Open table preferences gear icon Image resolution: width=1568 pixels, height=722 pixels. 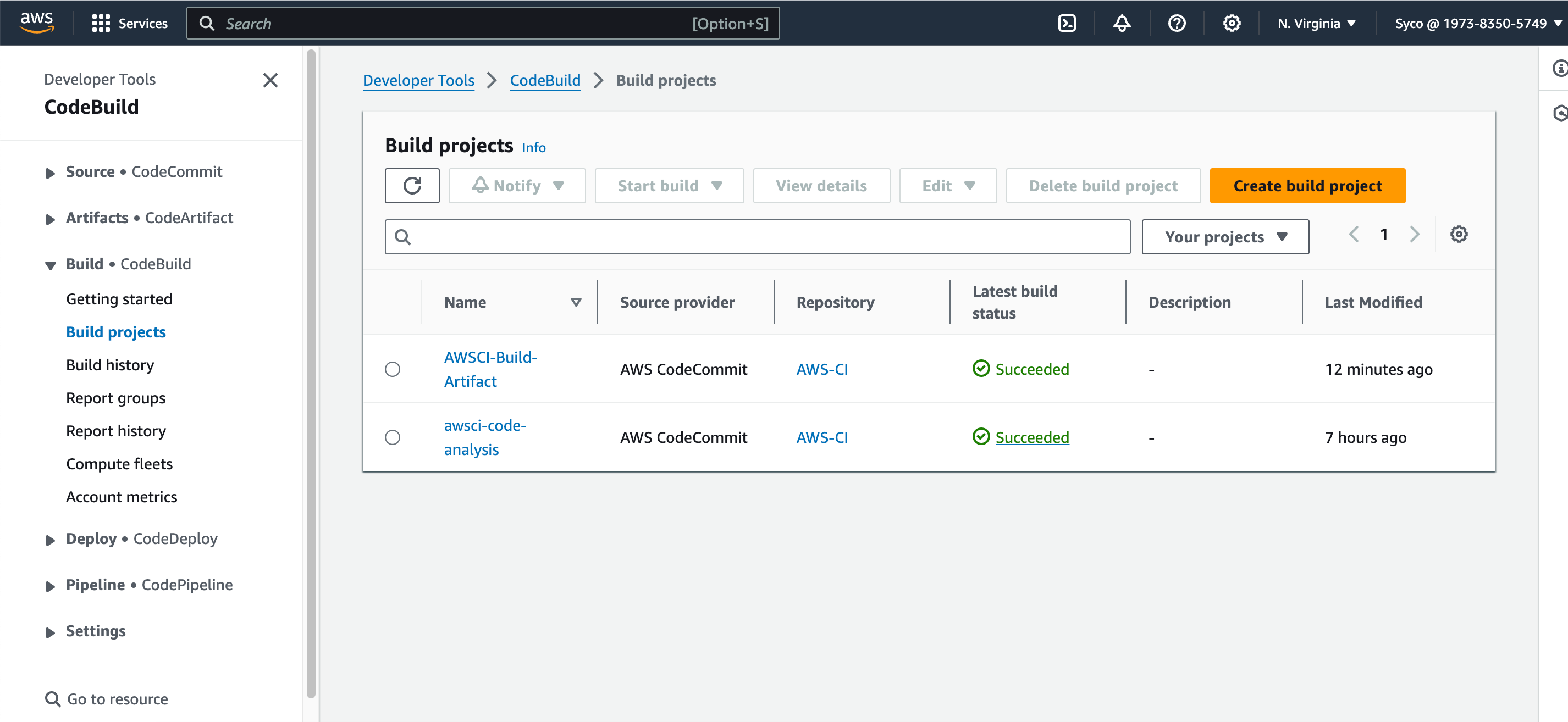point(1459,234)
